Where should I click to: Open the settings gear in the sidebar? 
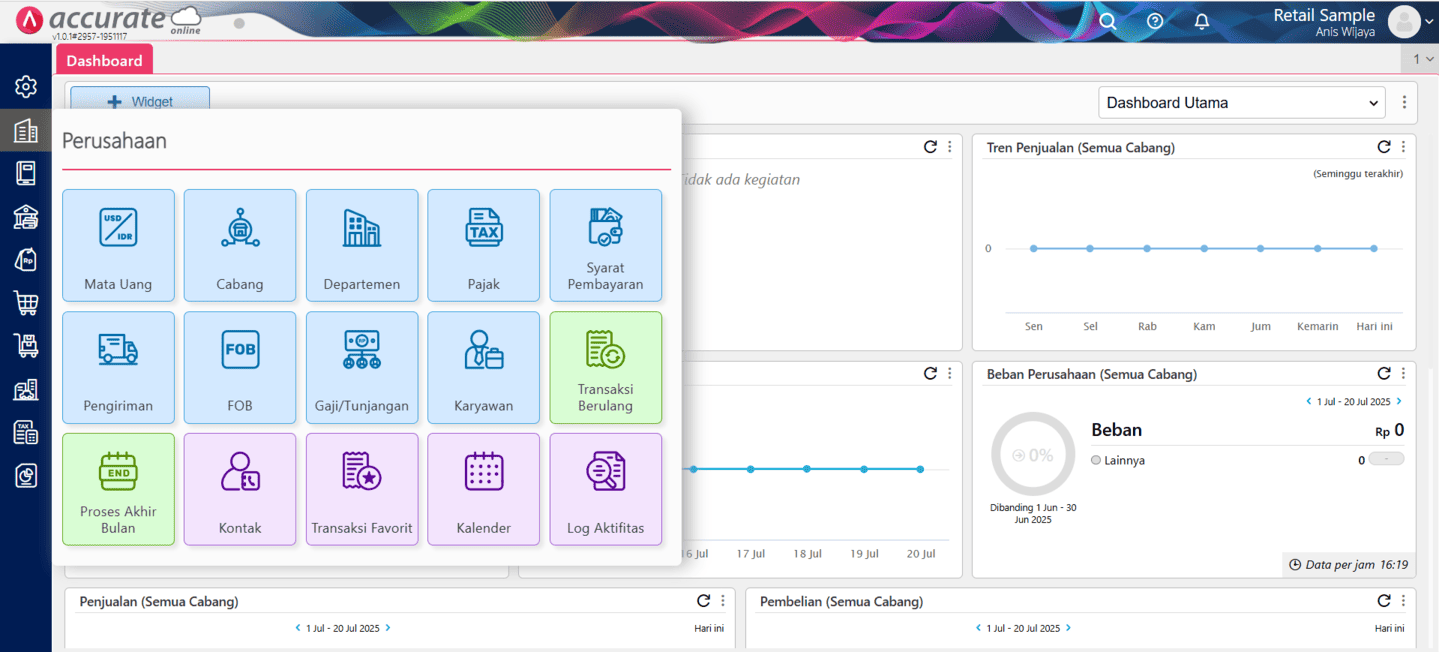[x=26, y=87]
